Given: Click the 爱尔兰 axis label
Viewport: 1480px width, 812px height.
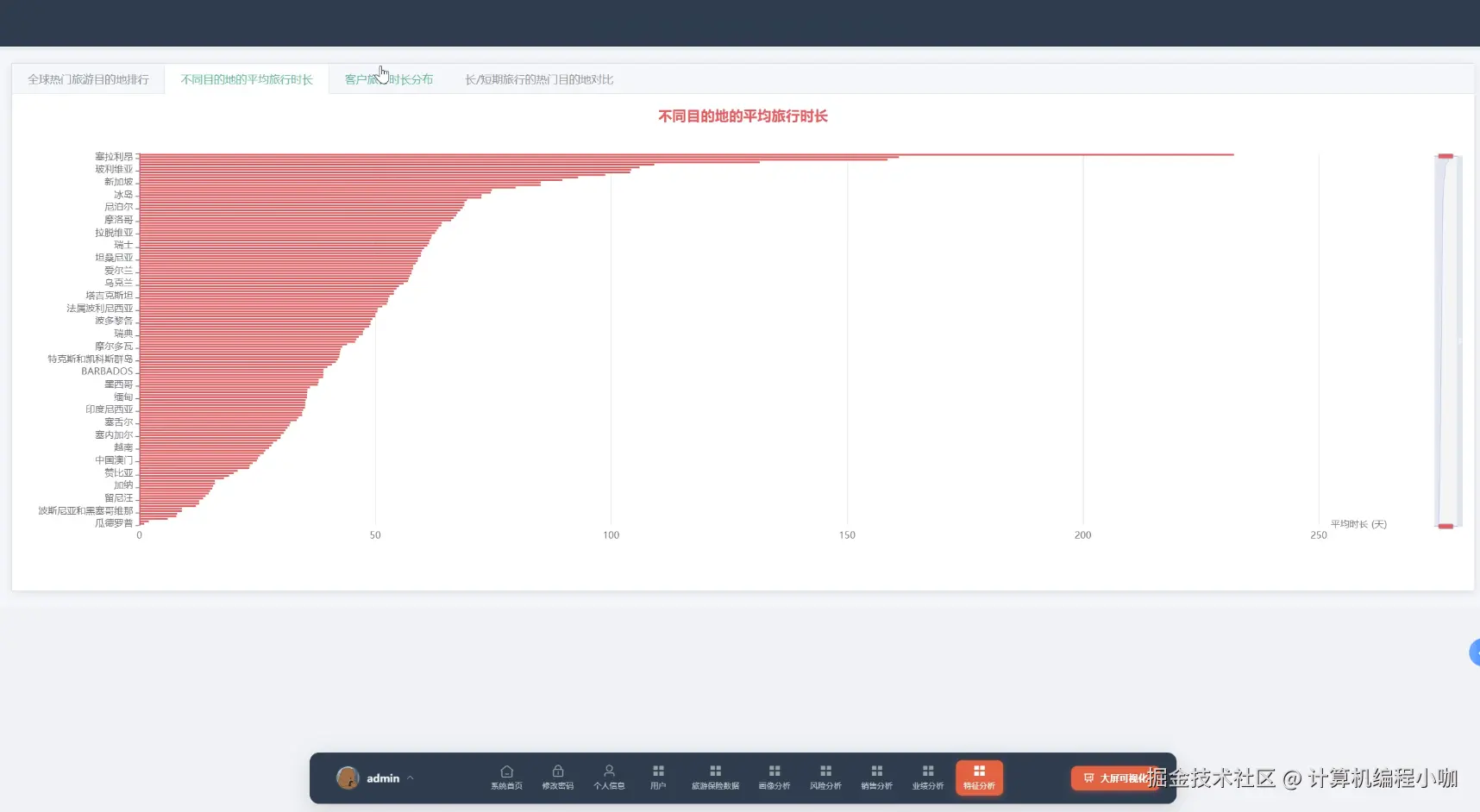Looking at the screenshot, I should (x=119, y=271).
